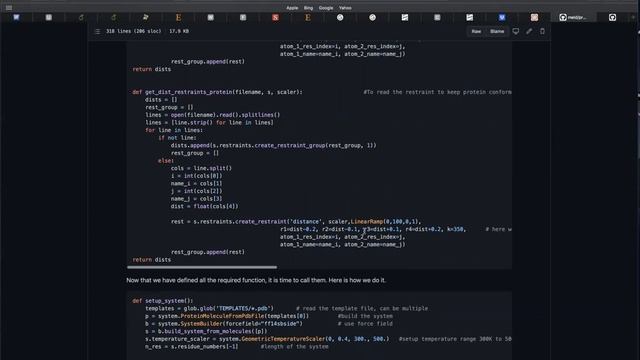640x360 pixels.
Task: Click the 'Now that we have defined' paragraph
Action: click(256, 280)
